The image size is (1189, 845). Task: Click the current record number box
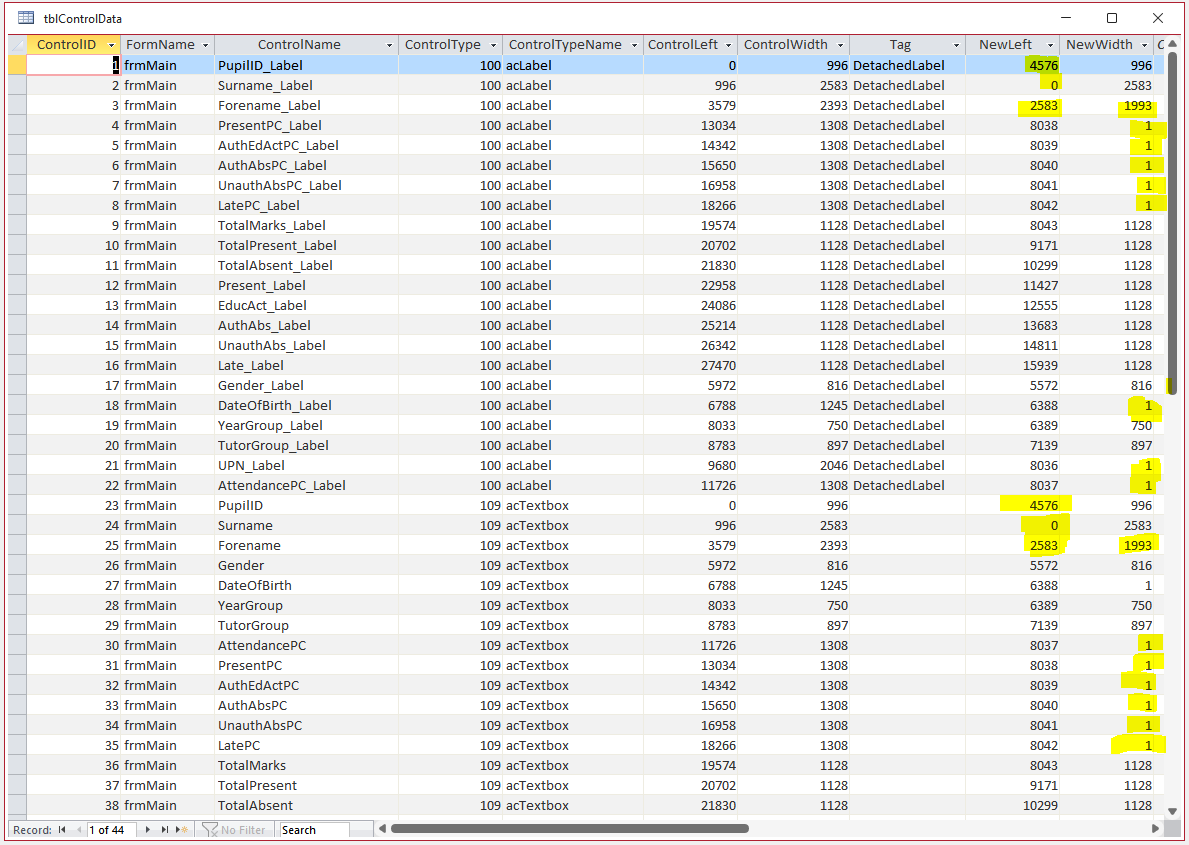[x=111, y=830]
